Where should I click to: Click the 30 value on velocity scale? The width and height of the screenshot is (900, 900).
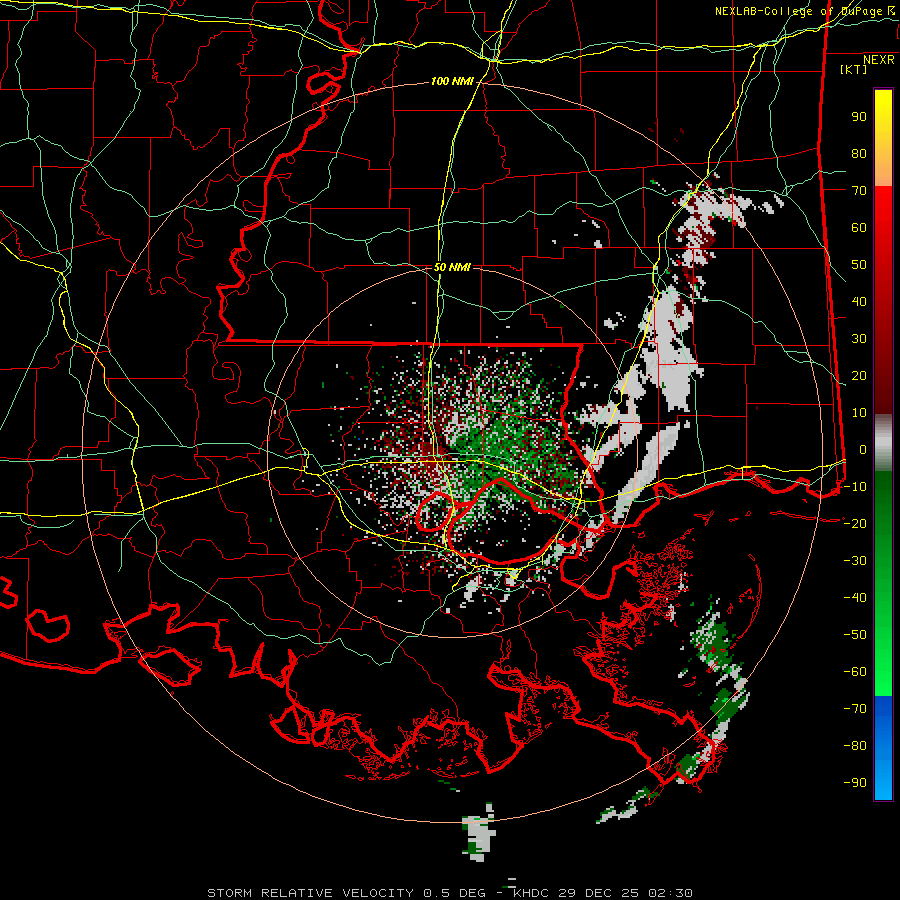pyautogui.click(x=859, y=339)
